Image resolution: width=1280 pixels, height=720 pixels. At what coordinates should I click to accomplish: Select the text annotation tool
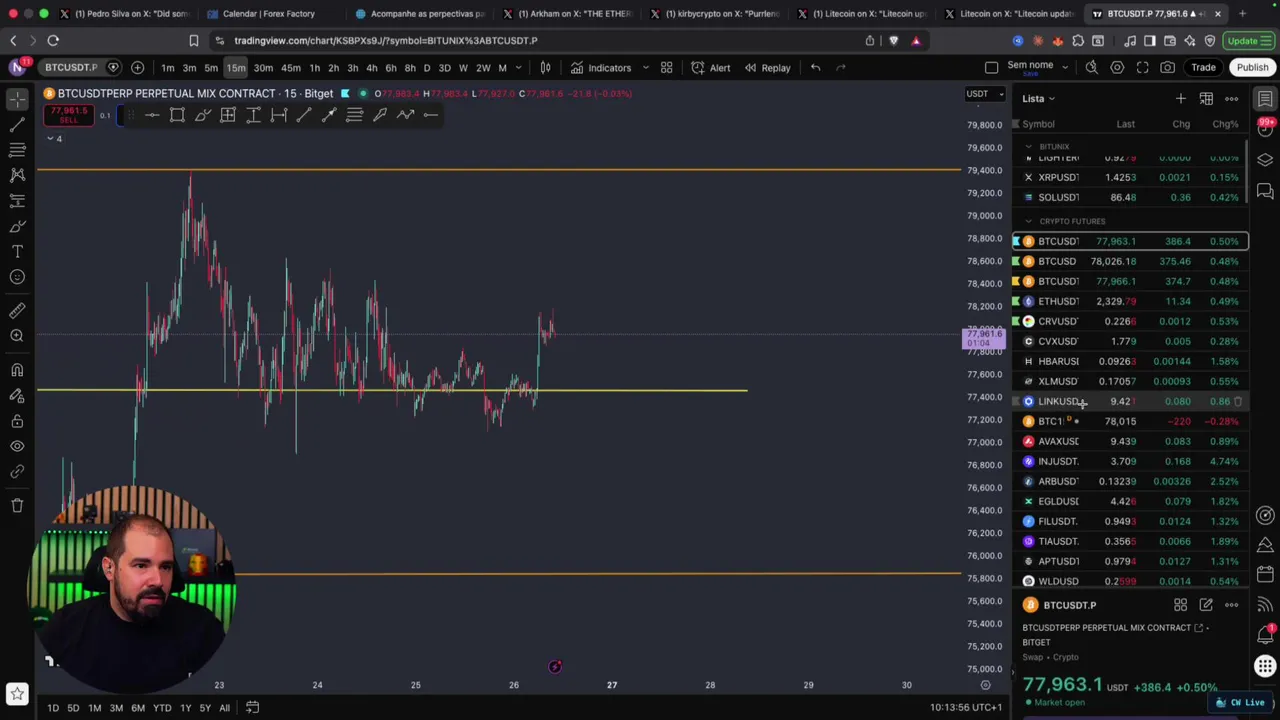(x=17, y=251)
